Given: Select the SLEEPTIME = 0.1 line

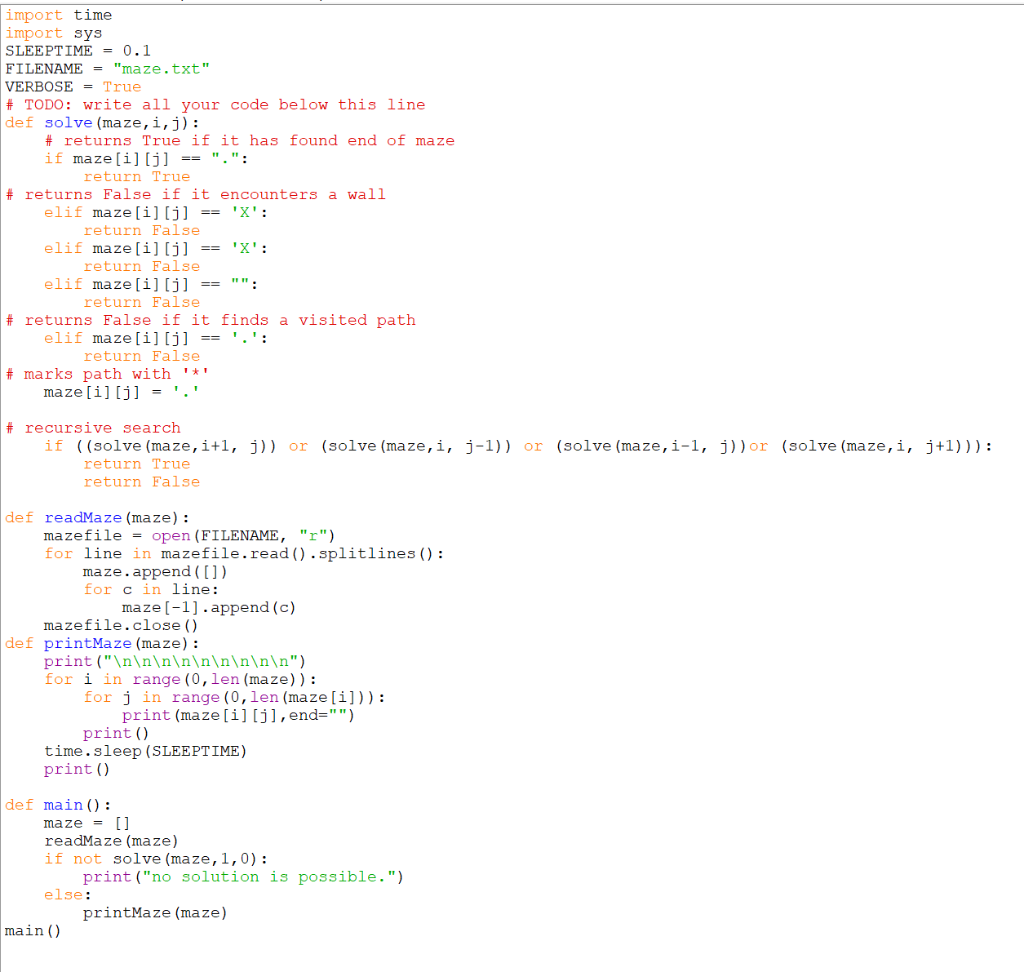Looking at the screenshot, I should [x=78, y=51].
